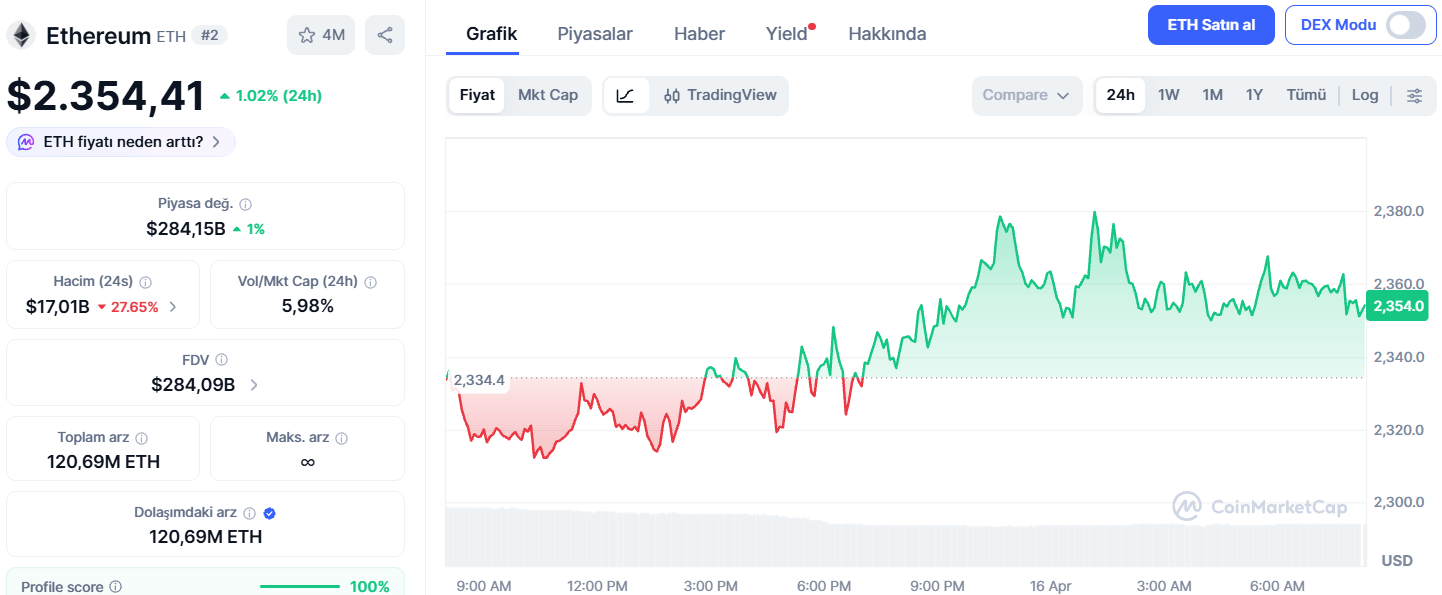The height and width of the screenshot is (595, 1442).
Task: Open the Compare dropdown
Action: click(1027, 96)
